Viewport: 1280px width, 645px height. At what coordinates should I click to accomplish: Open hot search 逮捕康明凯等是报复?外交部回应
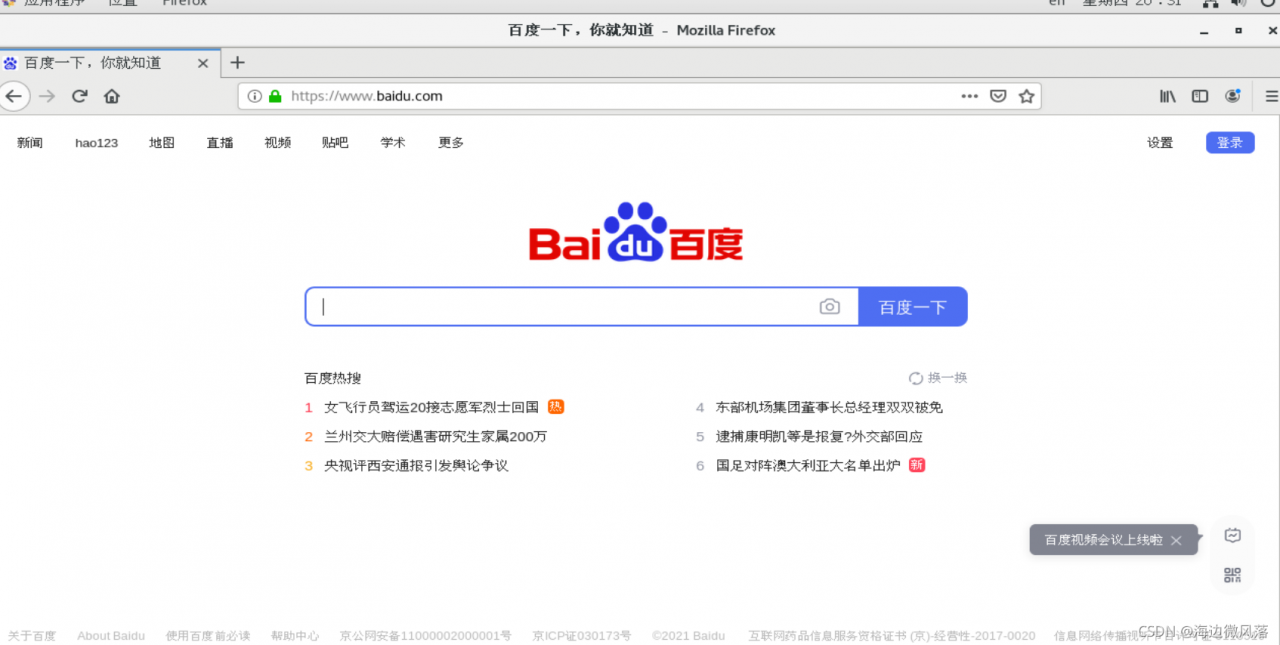(819, 436)
